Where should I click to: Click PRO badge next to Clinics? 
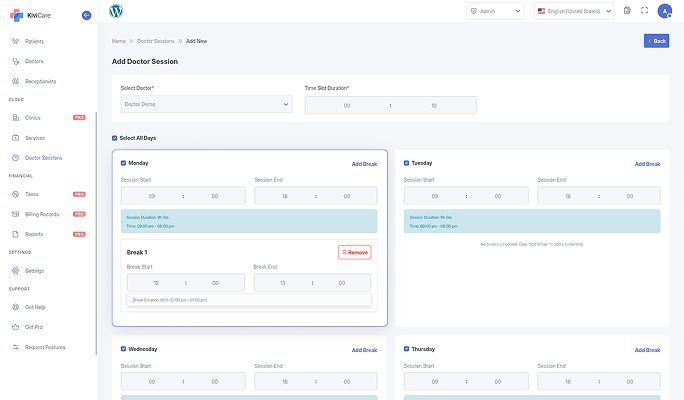pyautogui.click(x=79, y=118)
